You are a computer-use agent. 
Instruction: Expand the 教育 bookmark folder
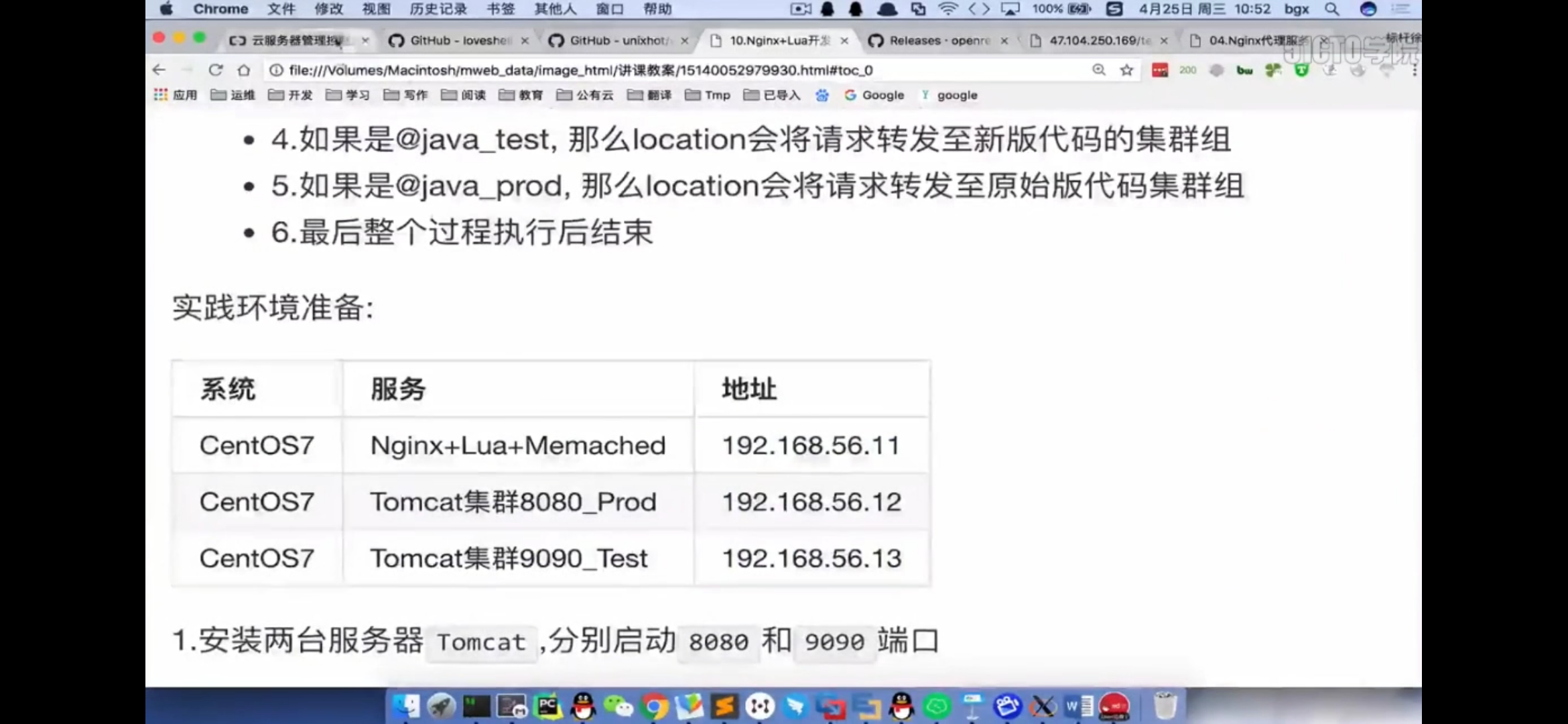[x=521, y=95]
